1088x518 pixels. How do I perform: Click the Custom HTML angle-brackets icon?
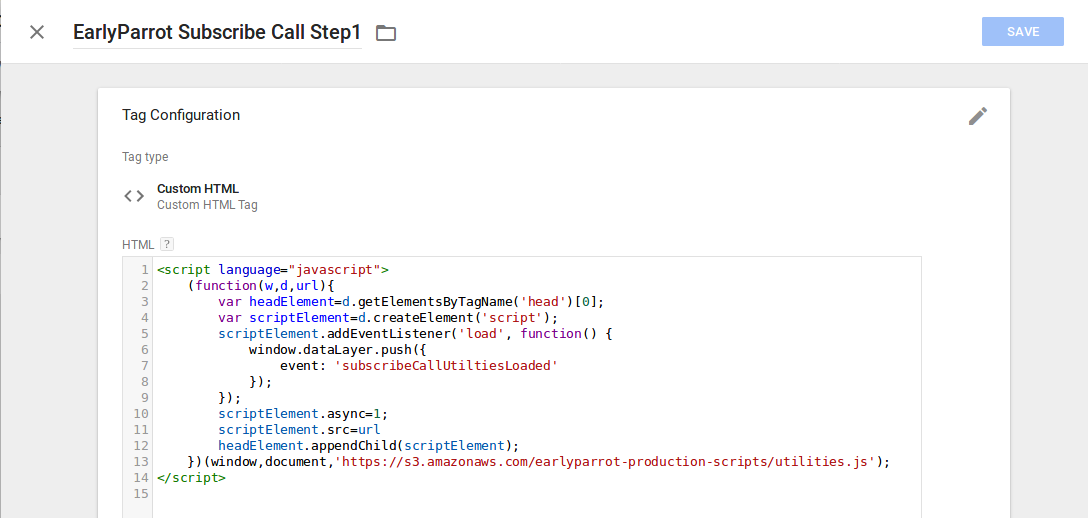pyautogui.click(x=134, y=196)
